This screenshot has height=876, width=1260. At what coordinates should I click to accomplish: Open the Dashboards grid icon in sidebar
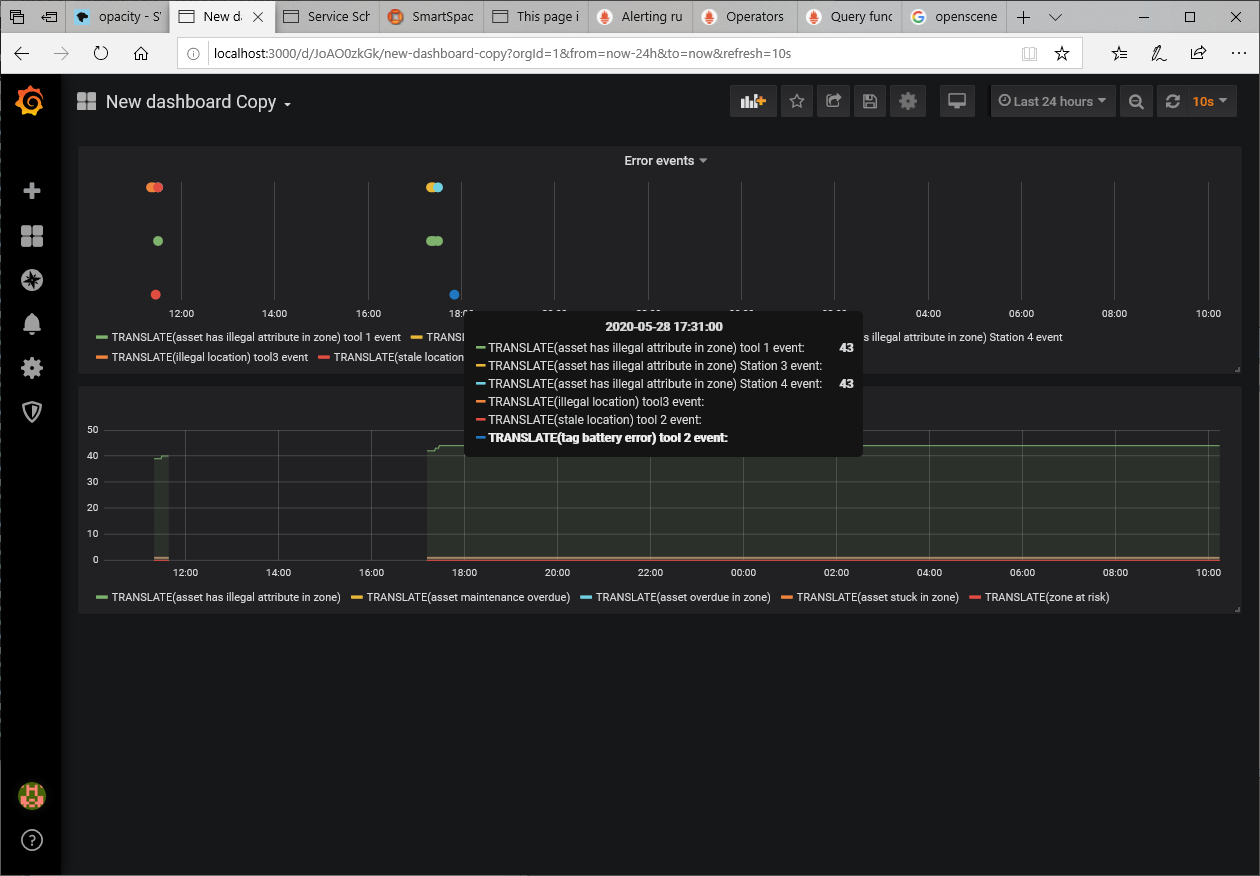pos(32,236)
